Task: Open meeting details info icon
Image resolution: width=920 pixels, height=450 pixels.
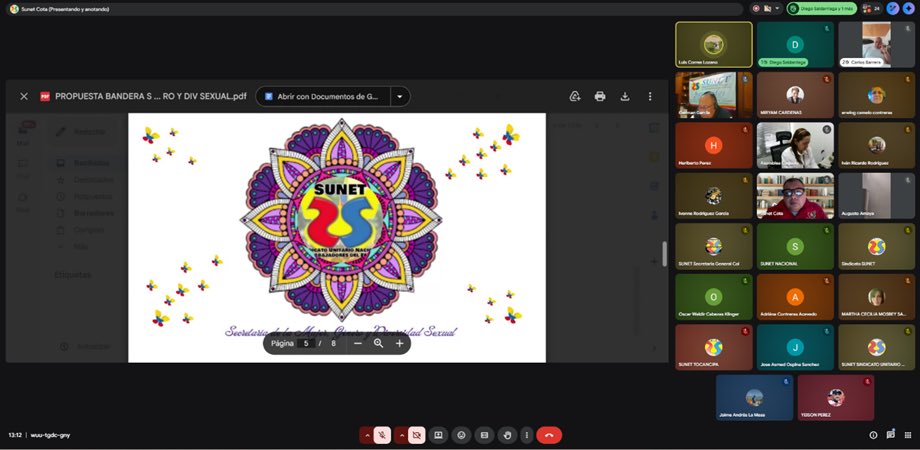Action: pyautogui.click(x=873, y=435)
